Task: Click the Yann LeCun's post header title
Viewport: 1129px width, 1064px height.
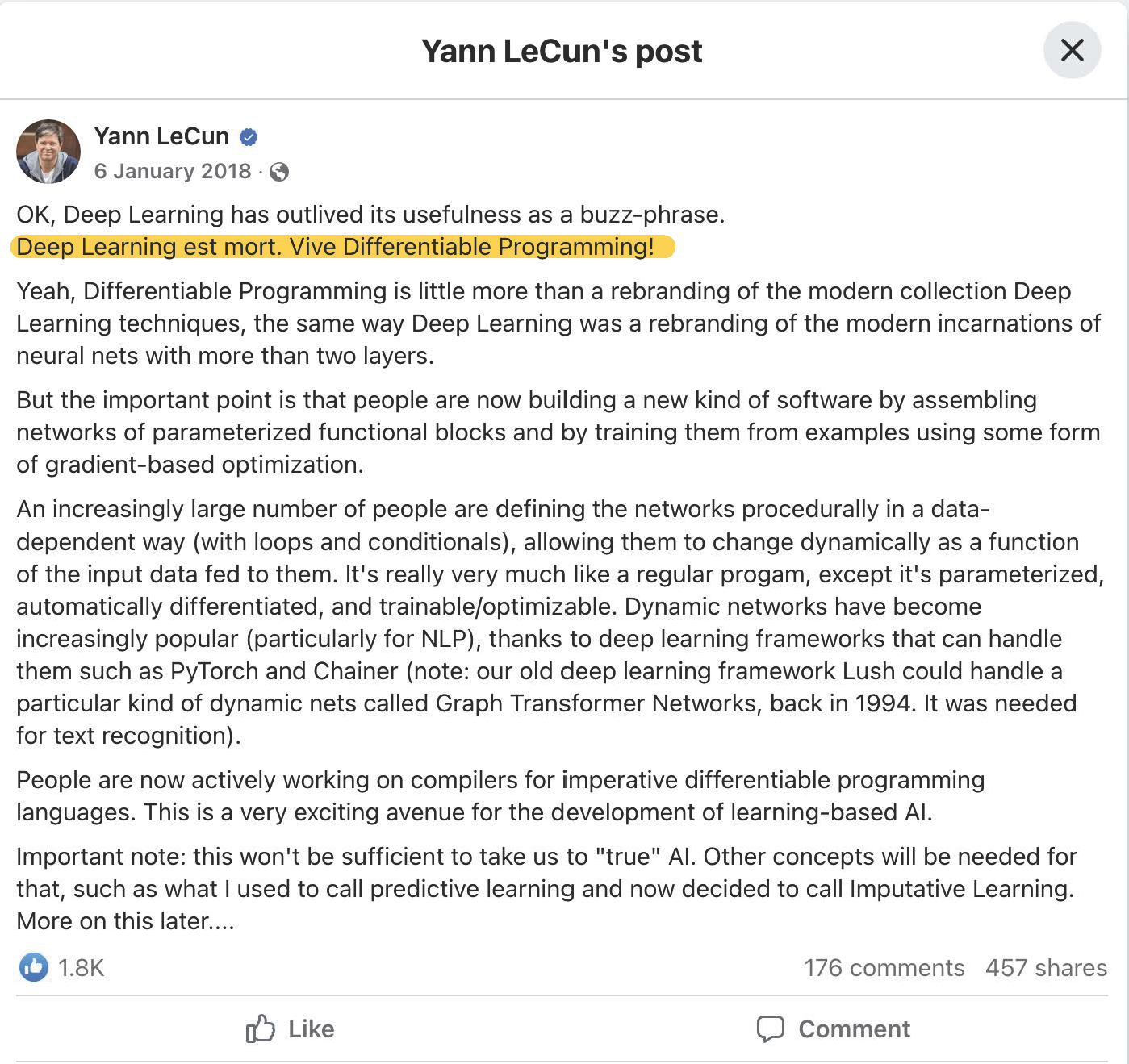Action: click(562, 50)
